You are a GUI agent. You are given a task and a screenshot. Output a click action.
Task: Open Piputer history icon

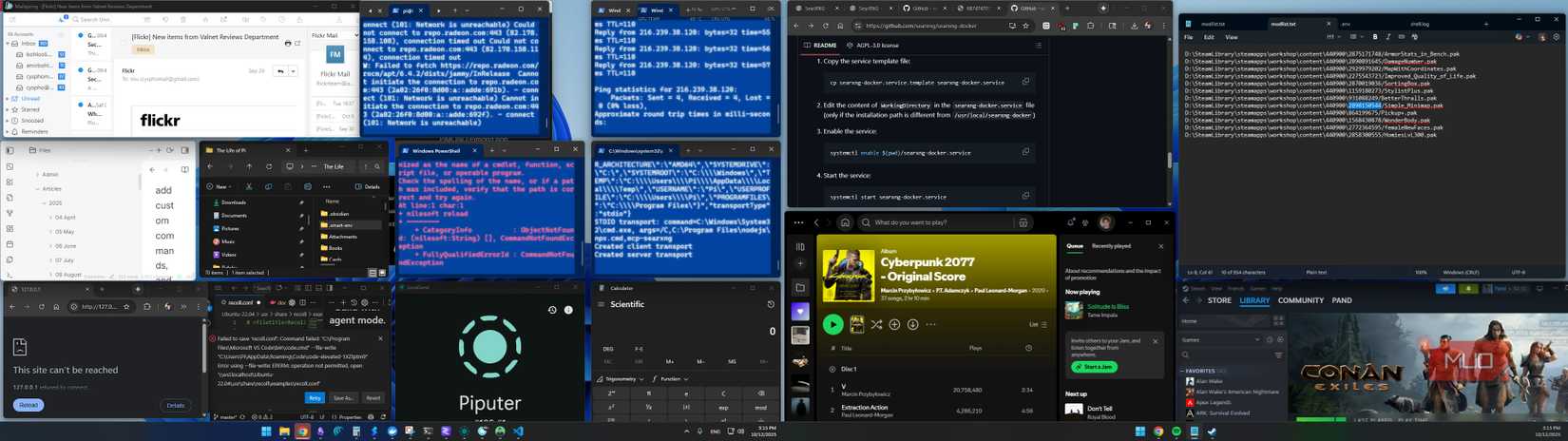[552, 310]
